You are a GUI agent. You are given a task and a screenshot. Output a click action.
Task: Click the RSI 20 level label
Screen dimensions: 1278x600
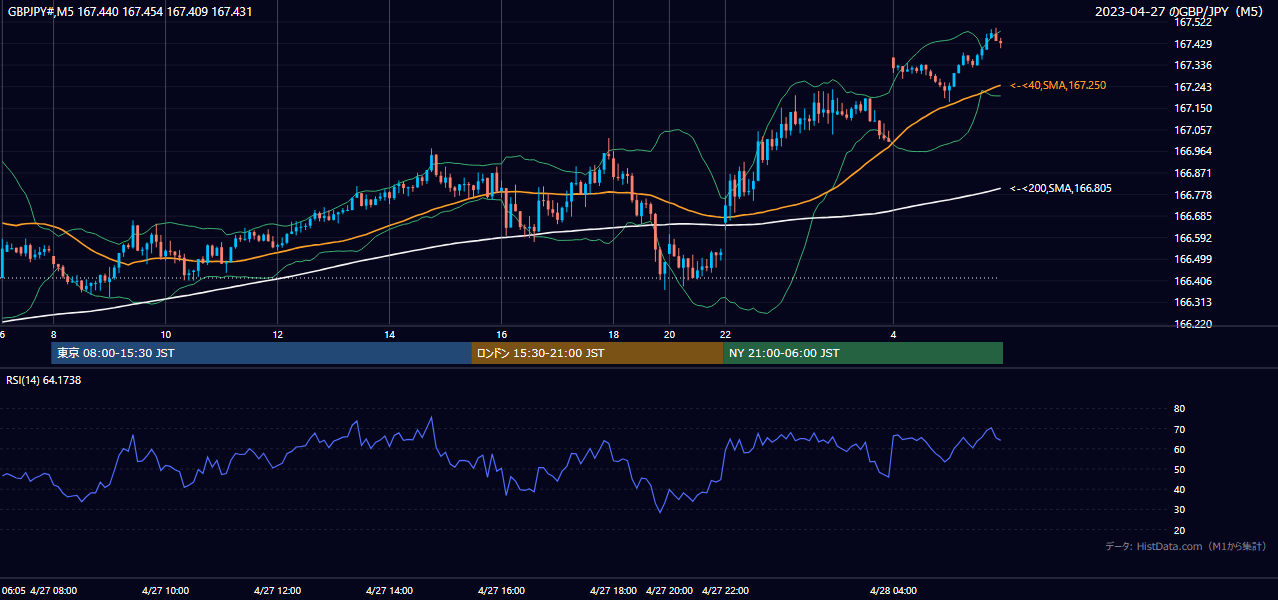coord(1179,530)
